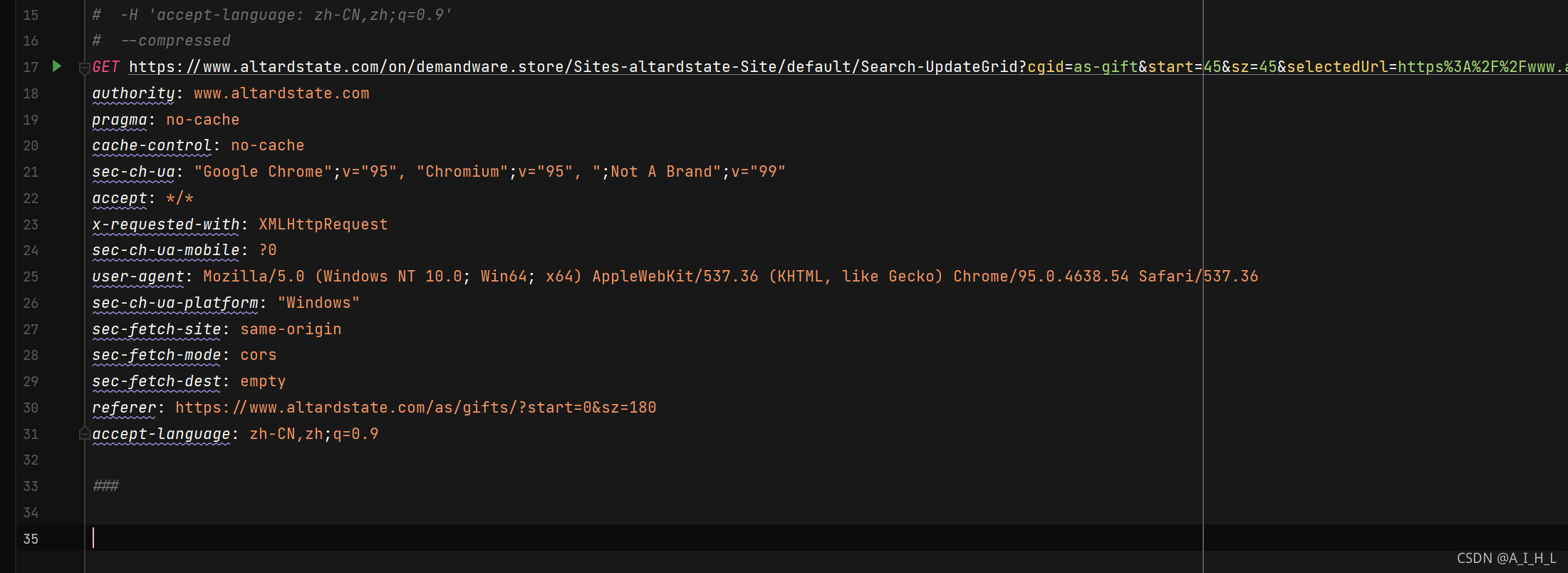This screenshot has width=1568, height=573.
Task: Click the 'sec-ch-ua' header on line 21
Action: point(133,172)
